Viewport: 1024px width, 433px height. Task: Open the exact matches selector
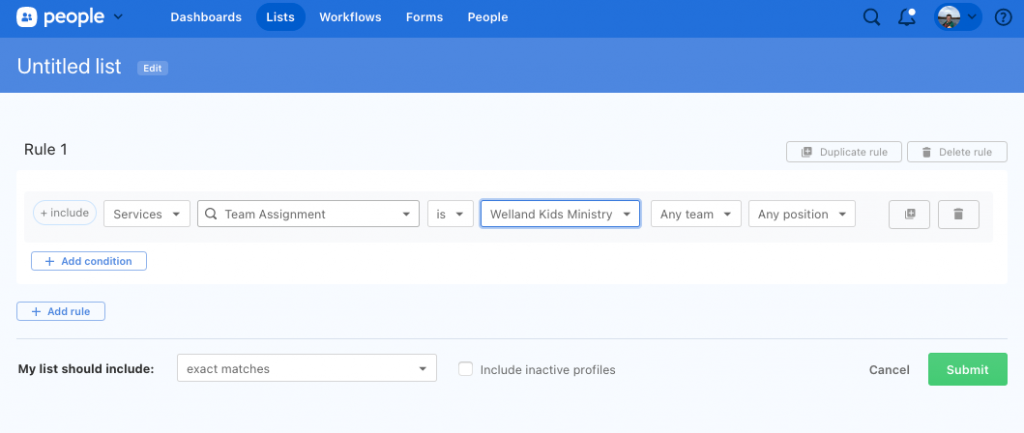306,369
